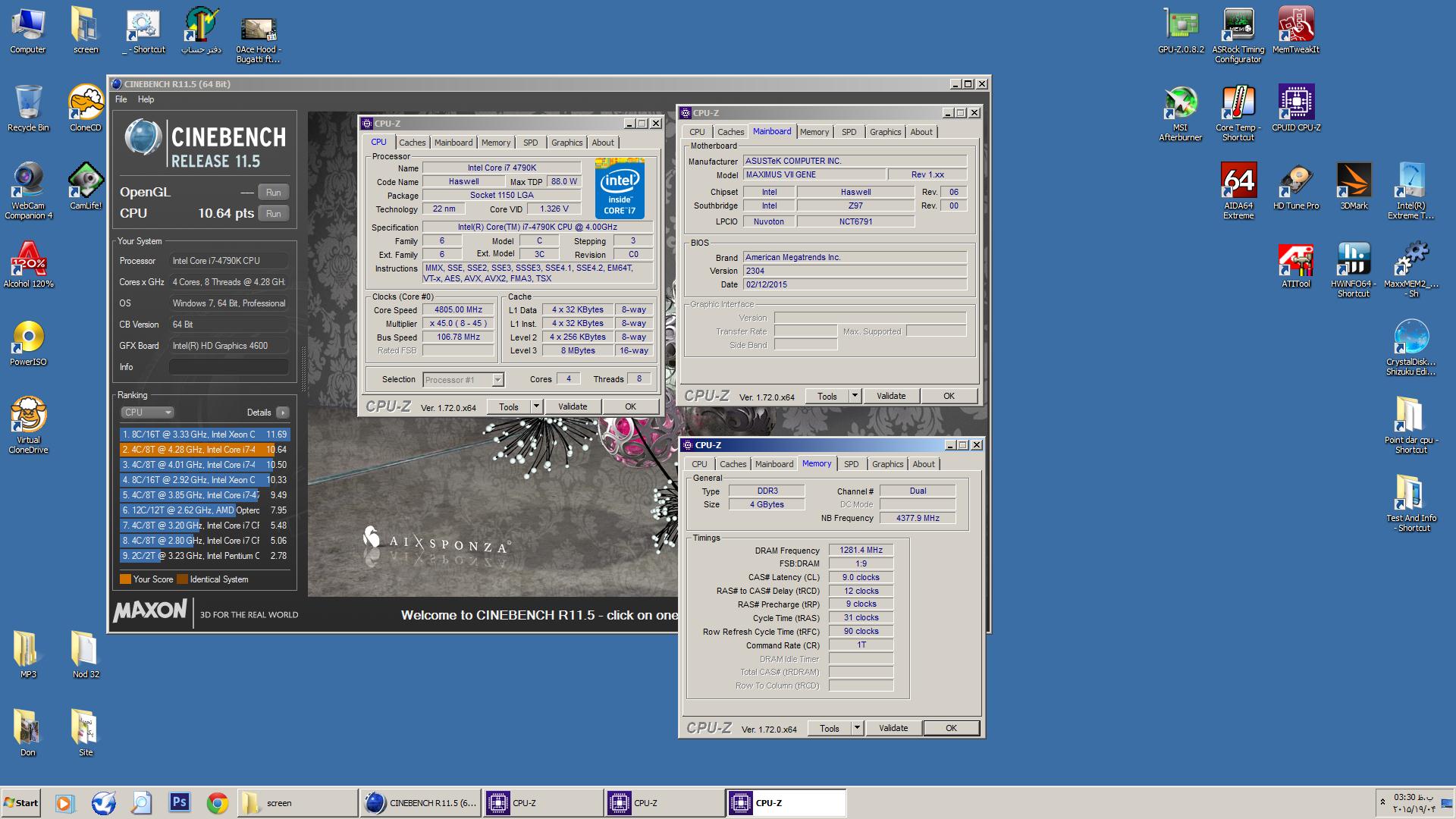The image size is (1456, 819).
Task: Switch to Caches tab in CPU window
Action: (x=413, y=143)
